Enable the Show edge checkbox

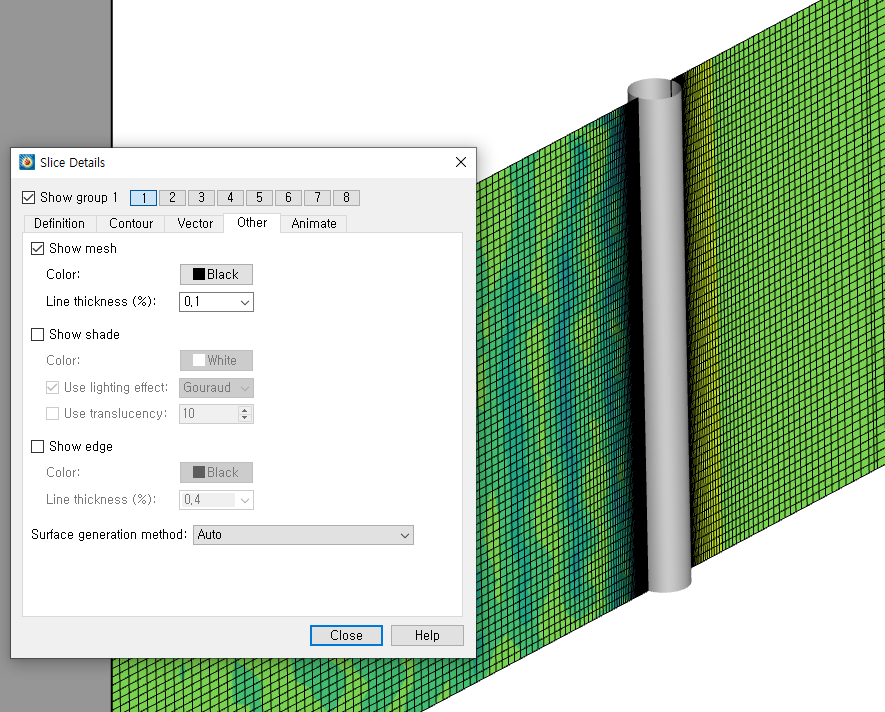click(37, 447)
